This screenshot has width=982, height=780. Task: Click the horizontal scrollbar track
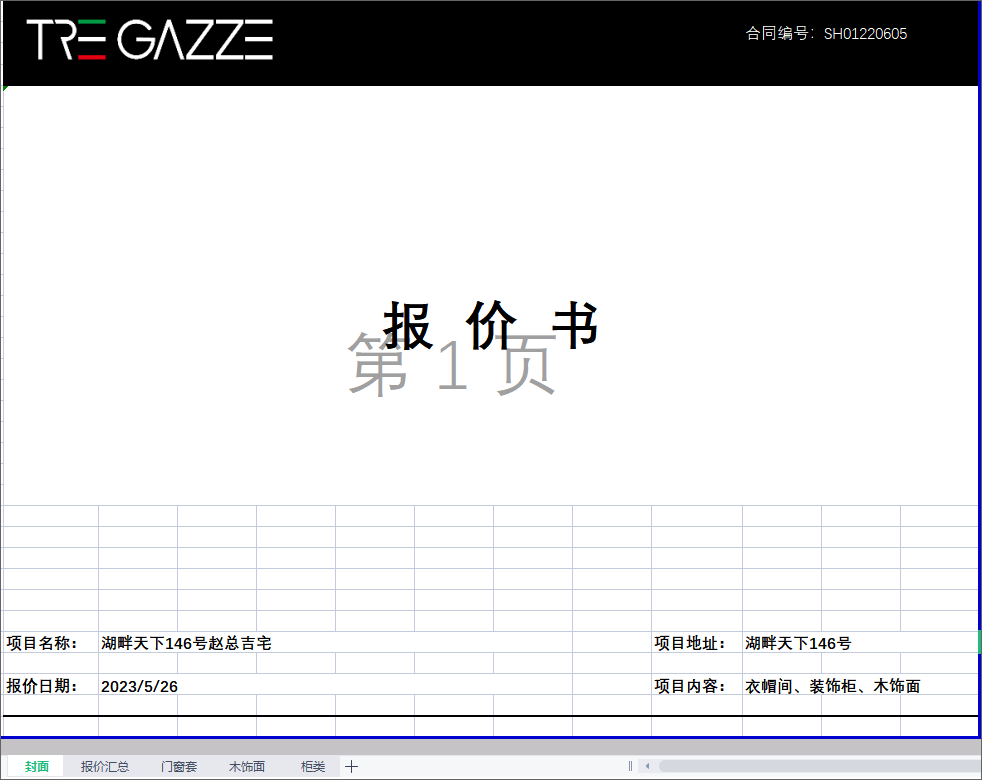point(819,766)
